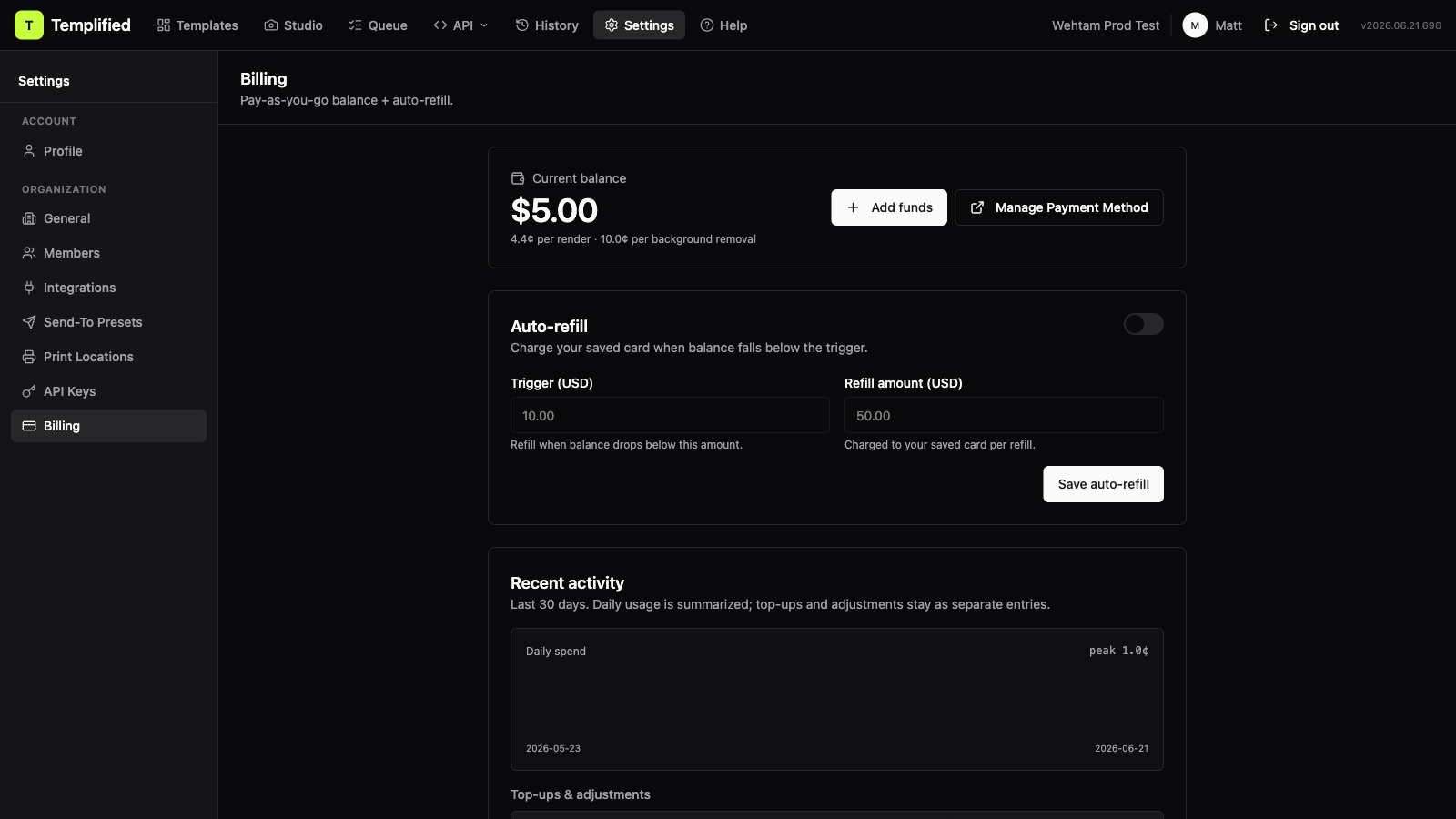Click the Refill amount (USD) input field

click(1004, 415)
